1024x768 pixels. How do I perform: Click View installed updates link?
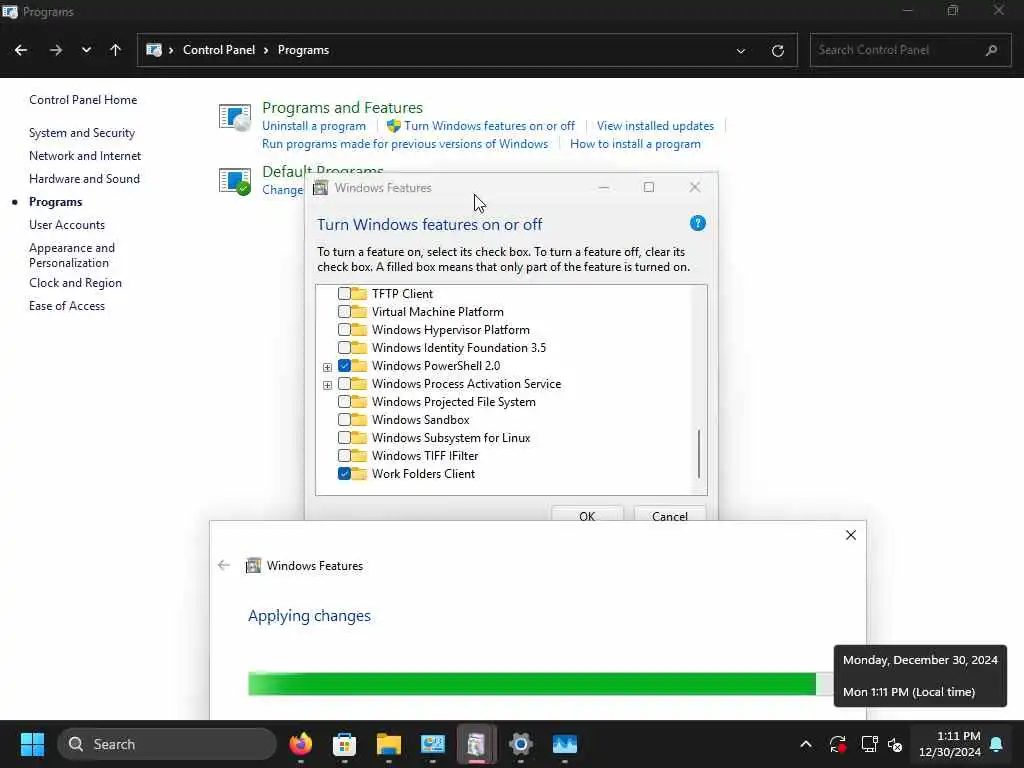[655, 125]
